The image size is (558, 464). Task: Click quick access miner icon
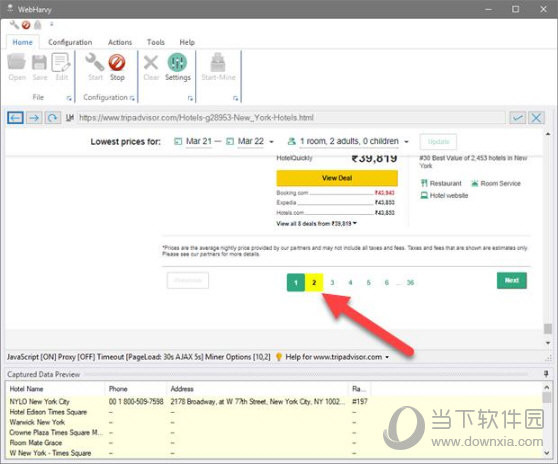click(x=38, y=25)
